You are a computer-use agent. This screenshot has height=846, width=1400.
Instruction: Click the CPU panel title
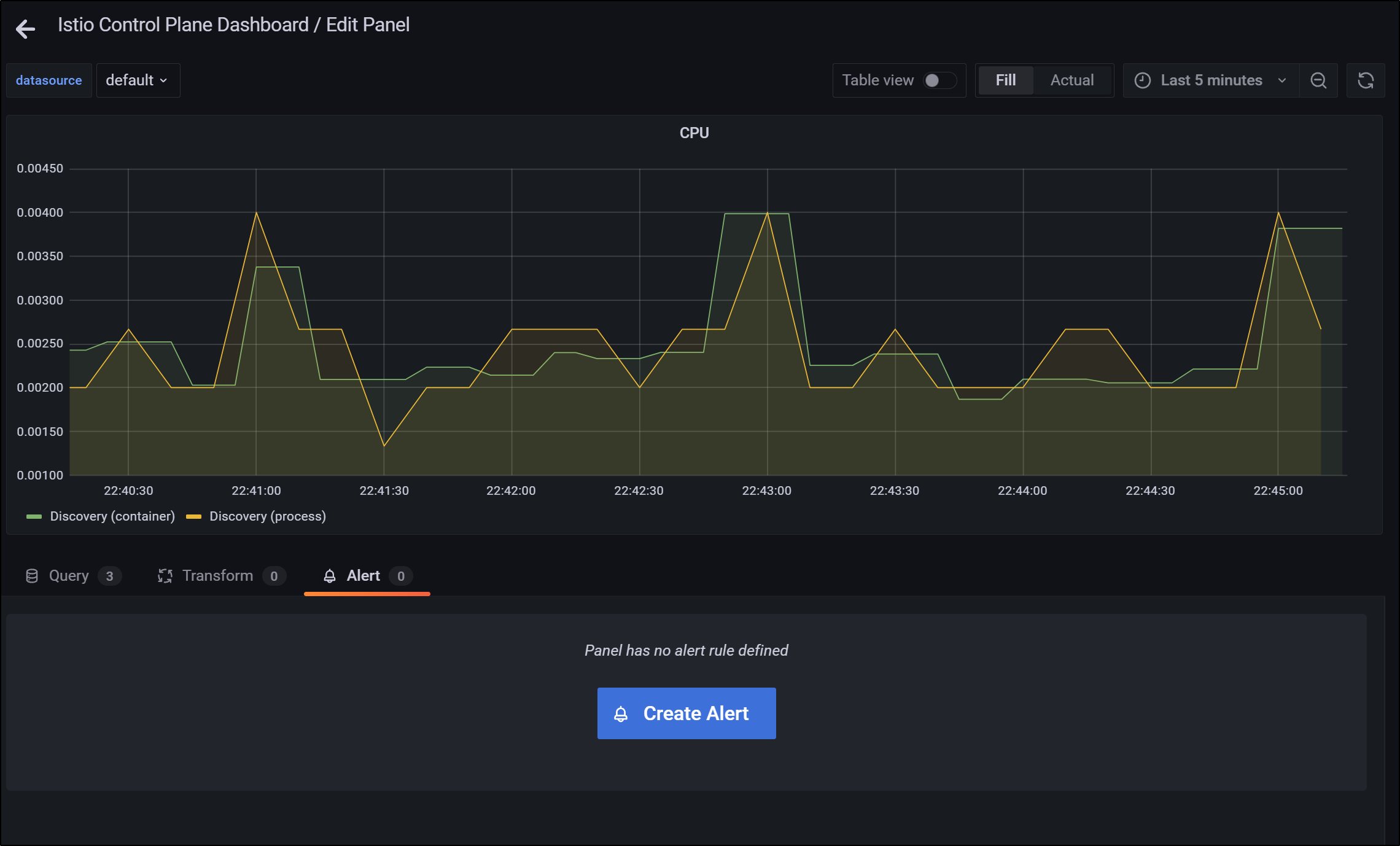pos(694,133)
